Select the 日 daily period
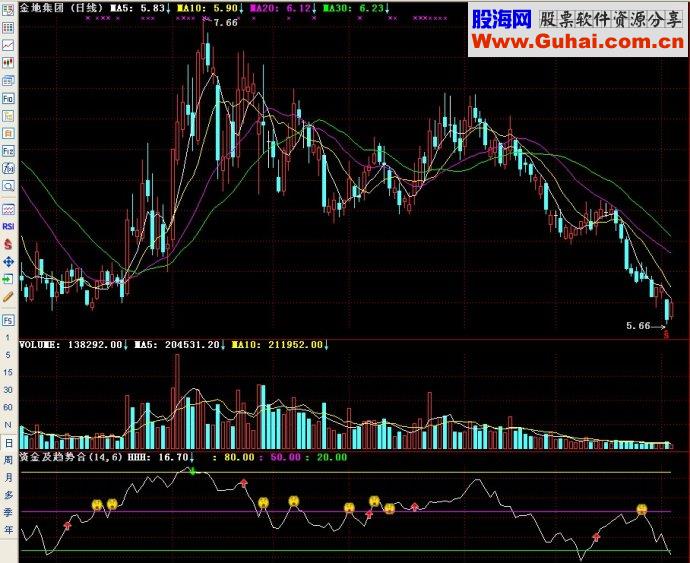The image size is (690, 563). tap(8, 443)
